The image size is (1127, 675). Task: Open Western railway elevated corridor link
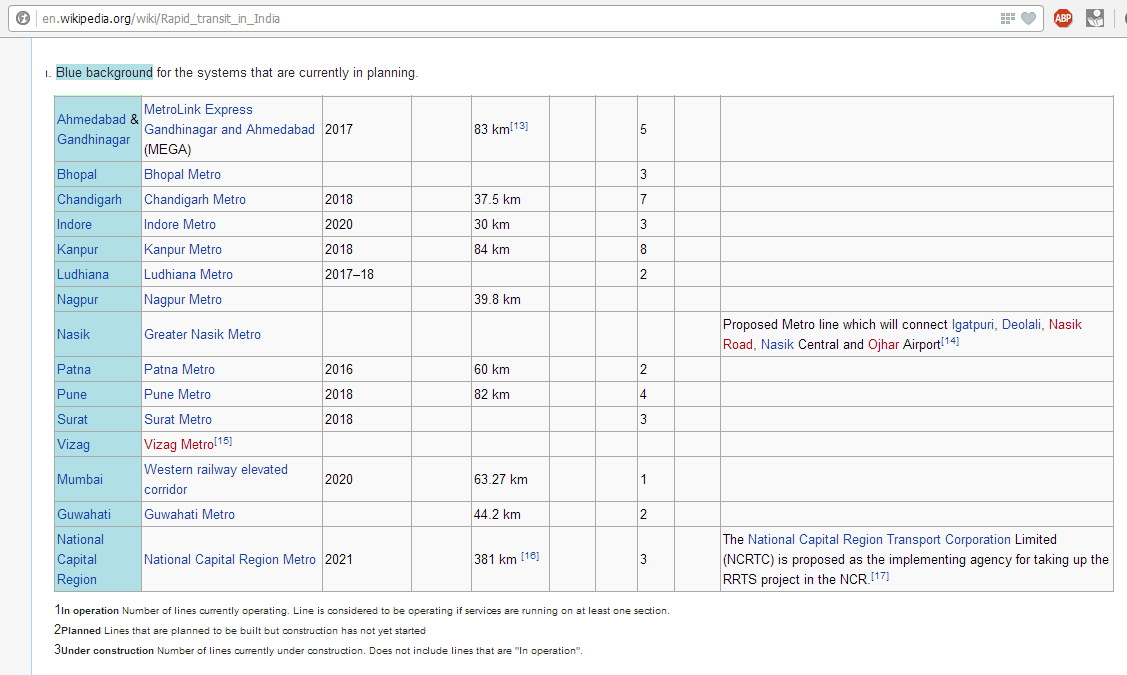pyautogui.click(x=216, y=479)
